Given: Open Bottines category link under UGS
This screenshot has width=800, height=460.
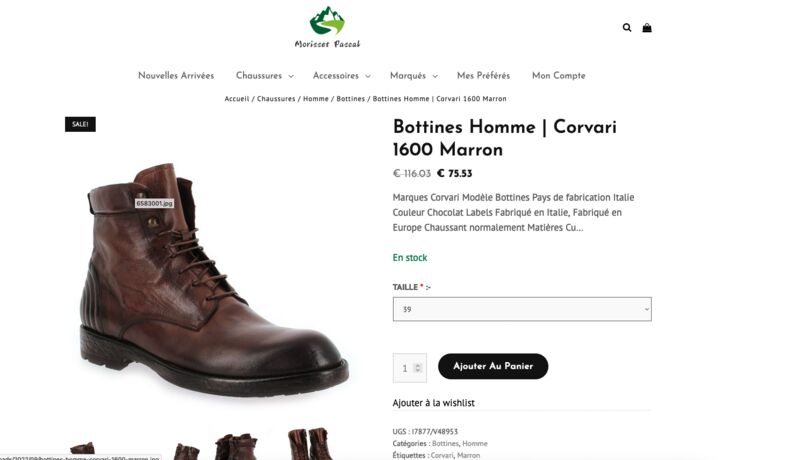Looking at the screenshot, I should [445, 444].
